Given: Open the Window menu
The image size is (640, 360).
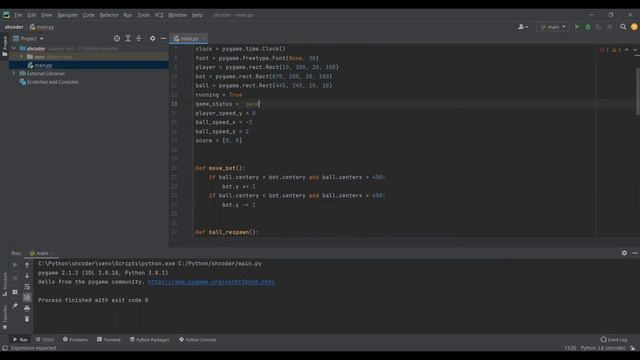Looking at the screenshot, I should [x=177, y=15].
